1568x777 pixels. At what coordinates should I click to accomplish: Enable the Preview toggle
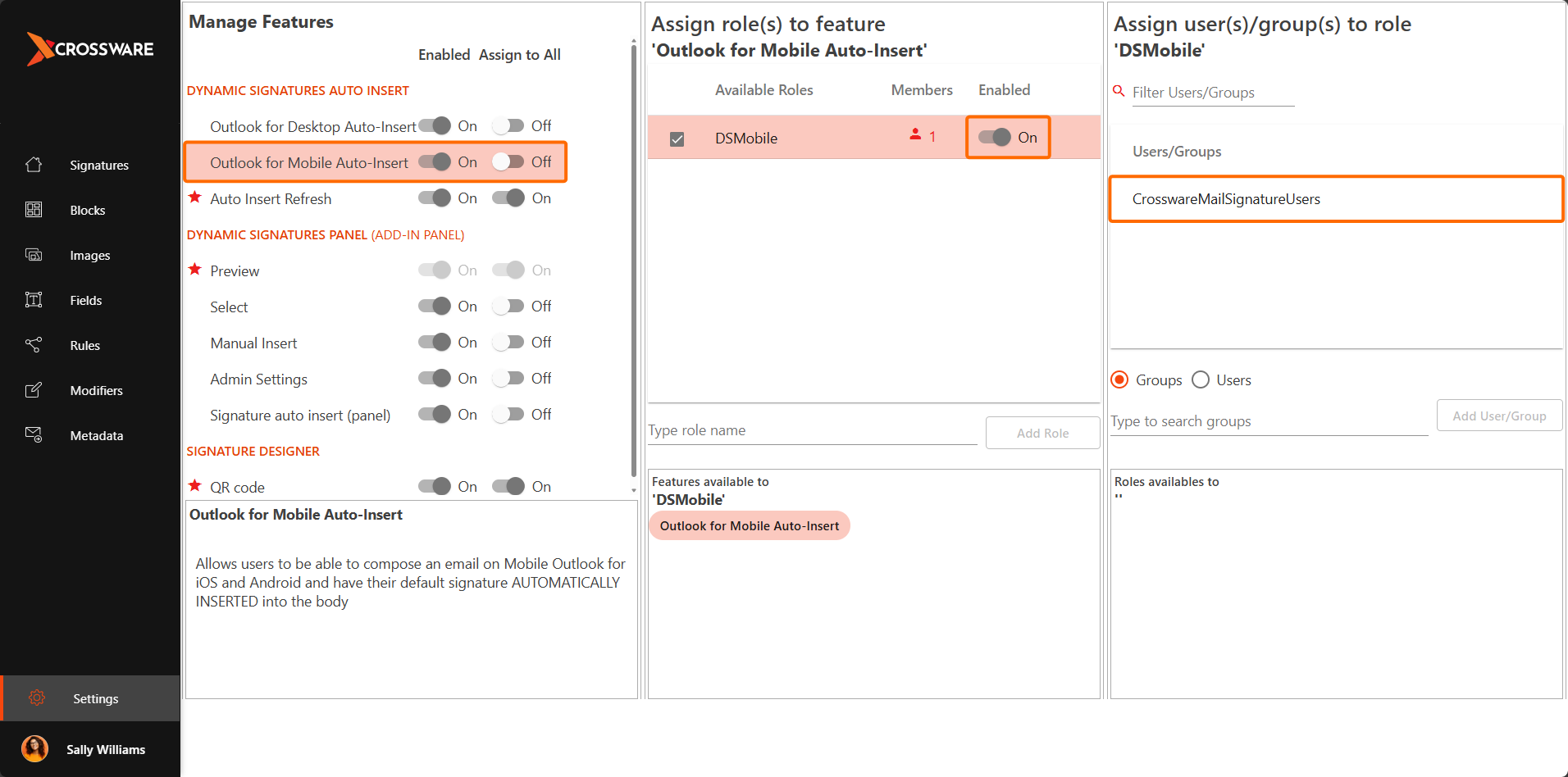435,270
